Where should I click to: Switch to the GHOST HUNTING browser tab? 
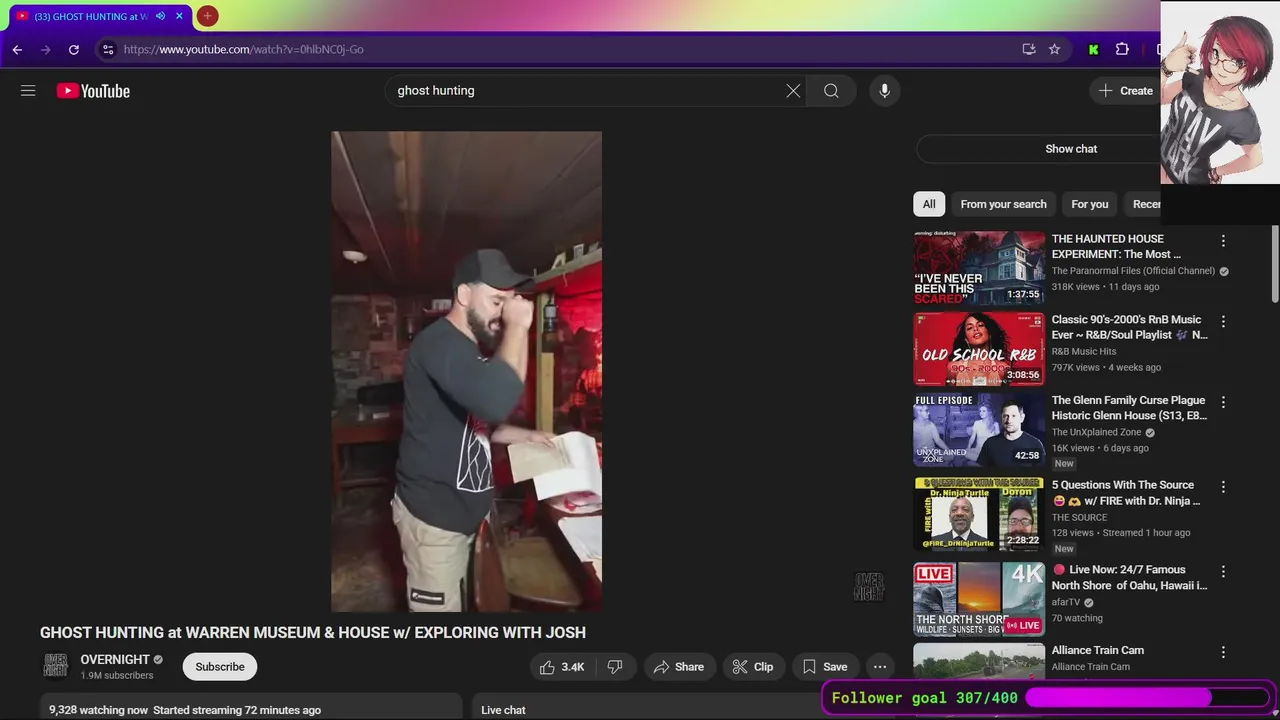tap(90, 16)
